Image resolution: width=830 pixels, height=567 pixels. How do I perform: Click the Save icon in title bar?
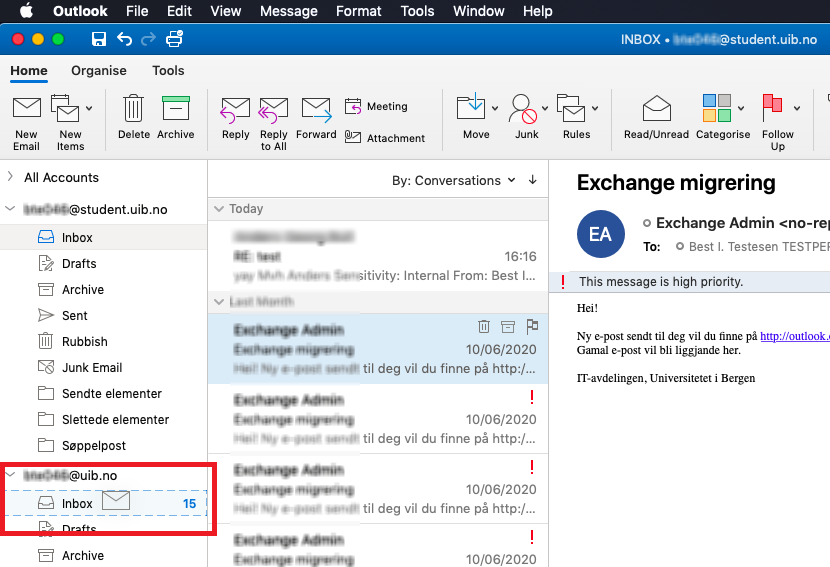coord(98,39)
